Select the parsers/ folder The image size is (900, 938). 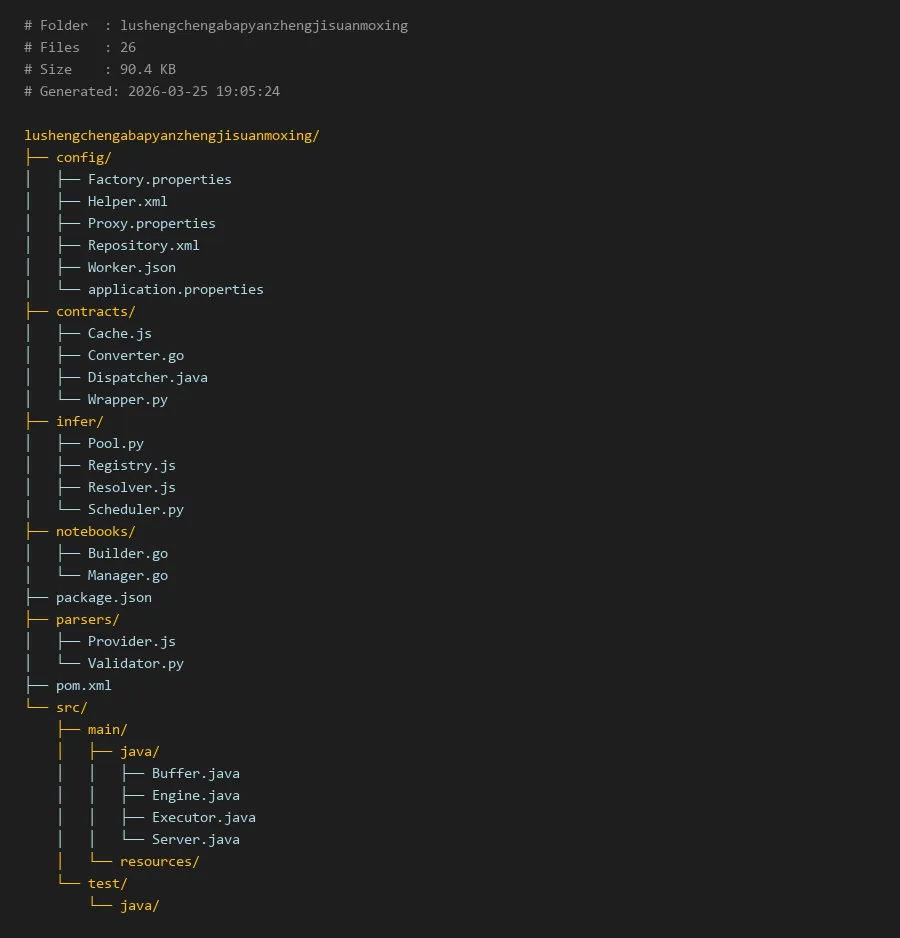point(87,619)
